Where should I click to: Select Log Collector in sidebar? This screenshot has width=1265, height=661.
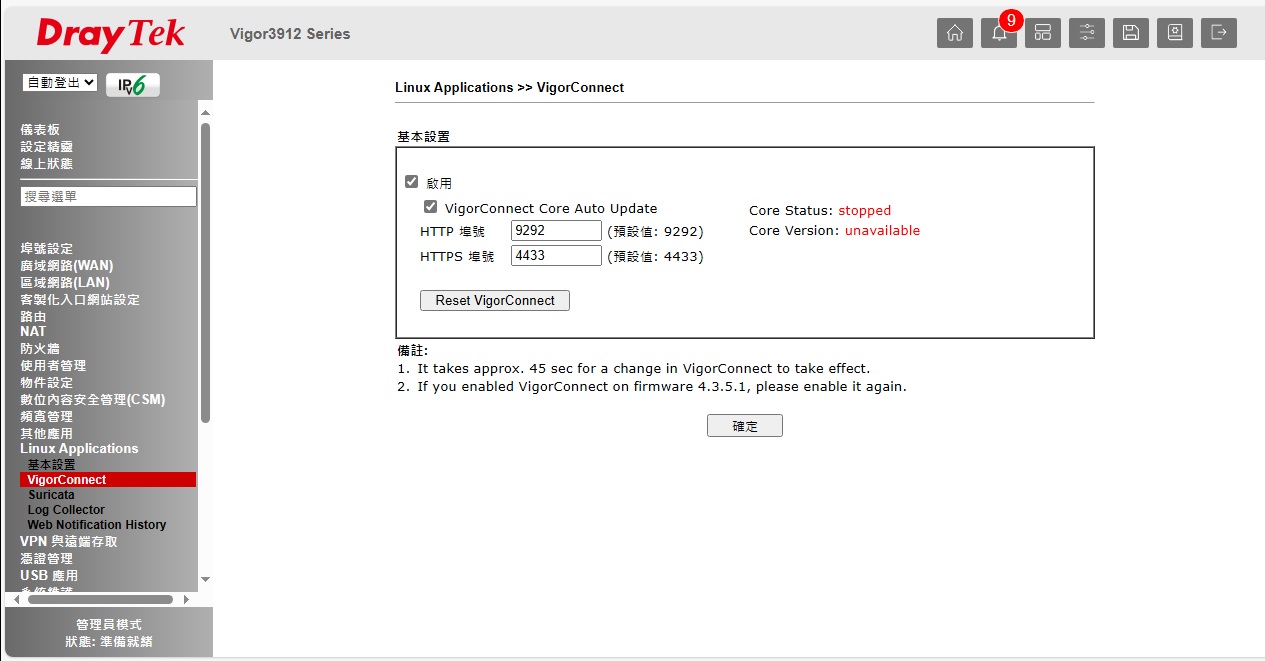click(x=66, y=509)
